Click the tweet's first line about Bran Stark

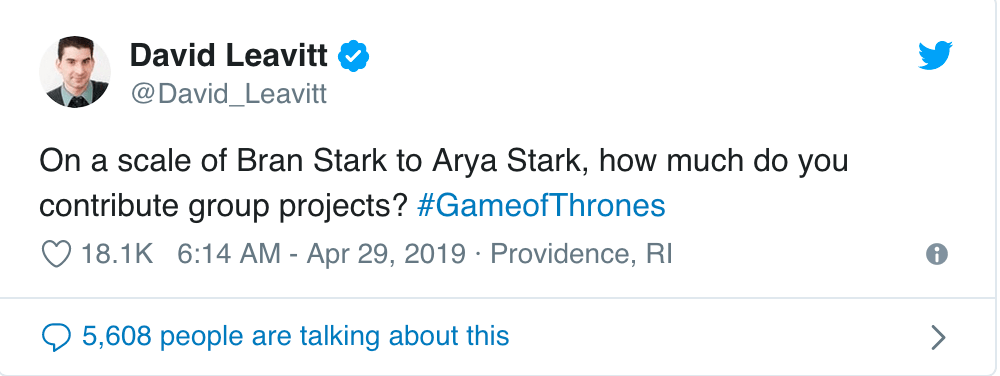pyautogui.click(x=443, y=161)
